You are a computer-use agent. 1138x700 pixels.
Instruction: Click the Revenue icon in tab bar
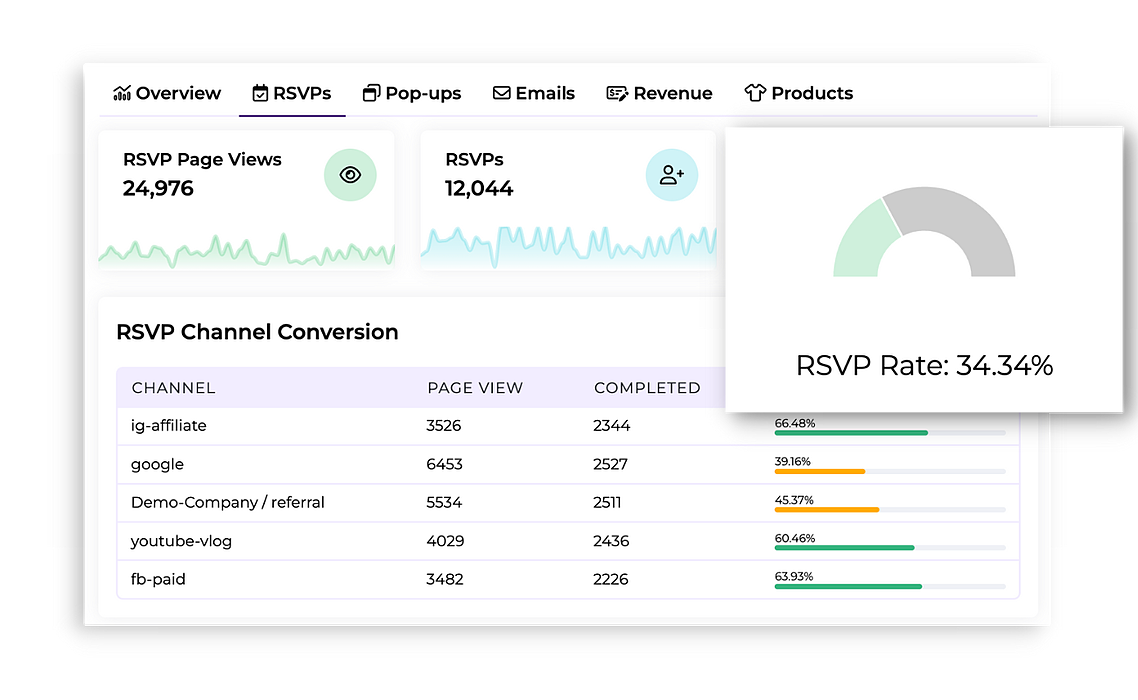[x=617, y=94]
